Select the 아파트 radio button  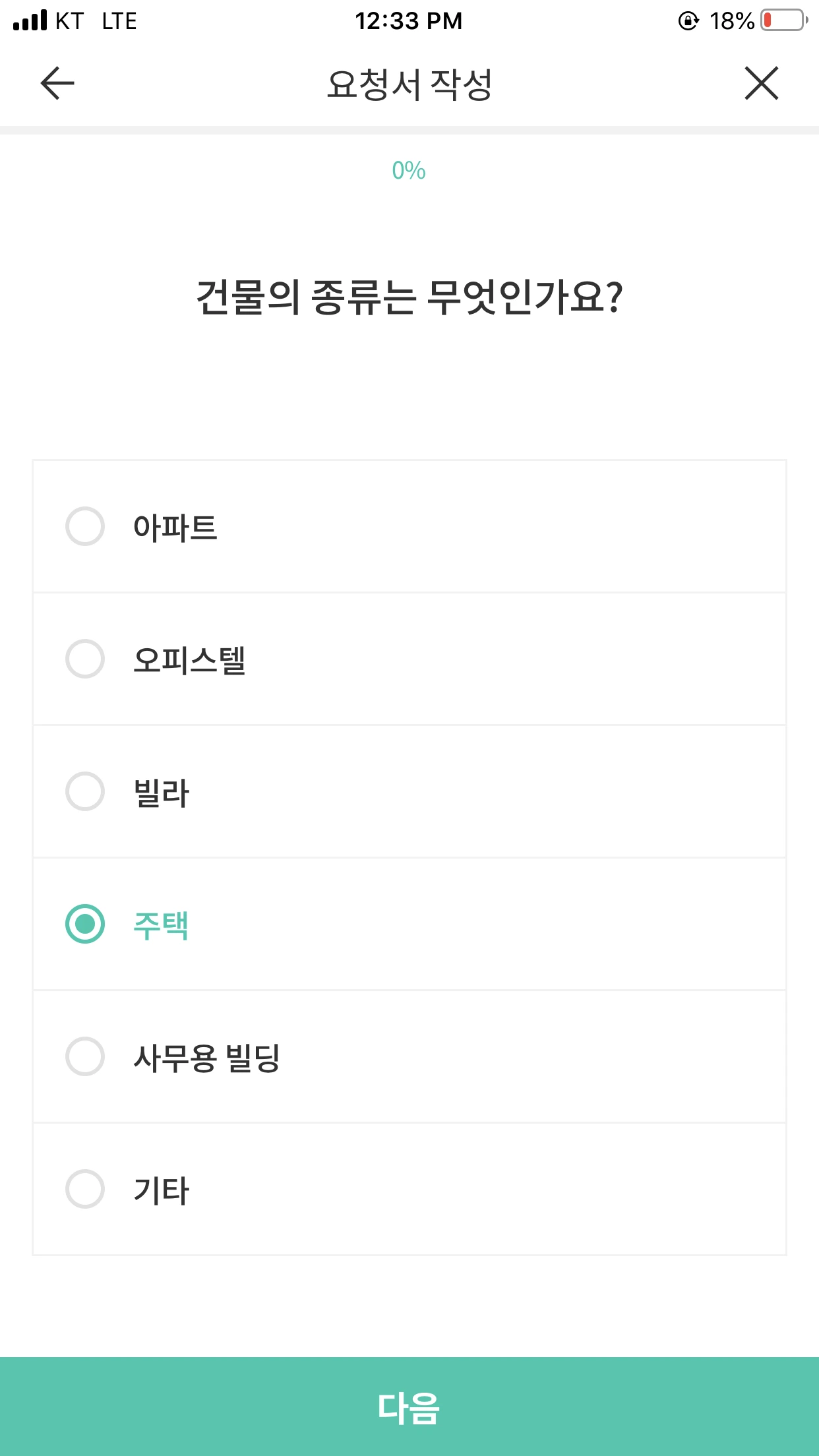[x=85, y=526]
